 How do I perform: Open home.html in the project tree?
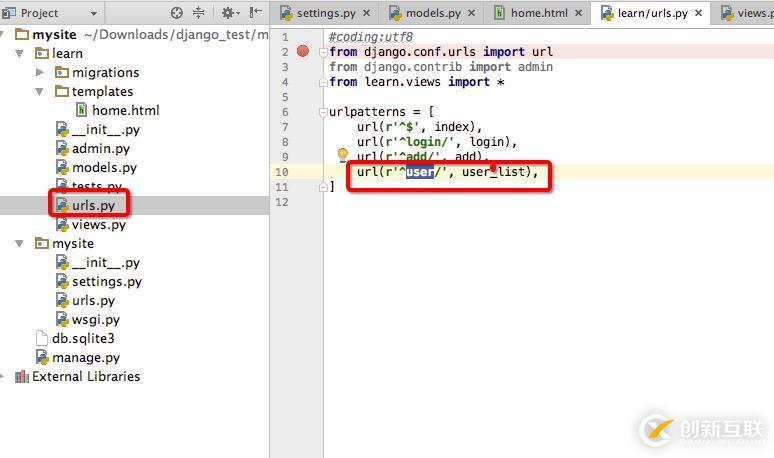pos(125,111)
